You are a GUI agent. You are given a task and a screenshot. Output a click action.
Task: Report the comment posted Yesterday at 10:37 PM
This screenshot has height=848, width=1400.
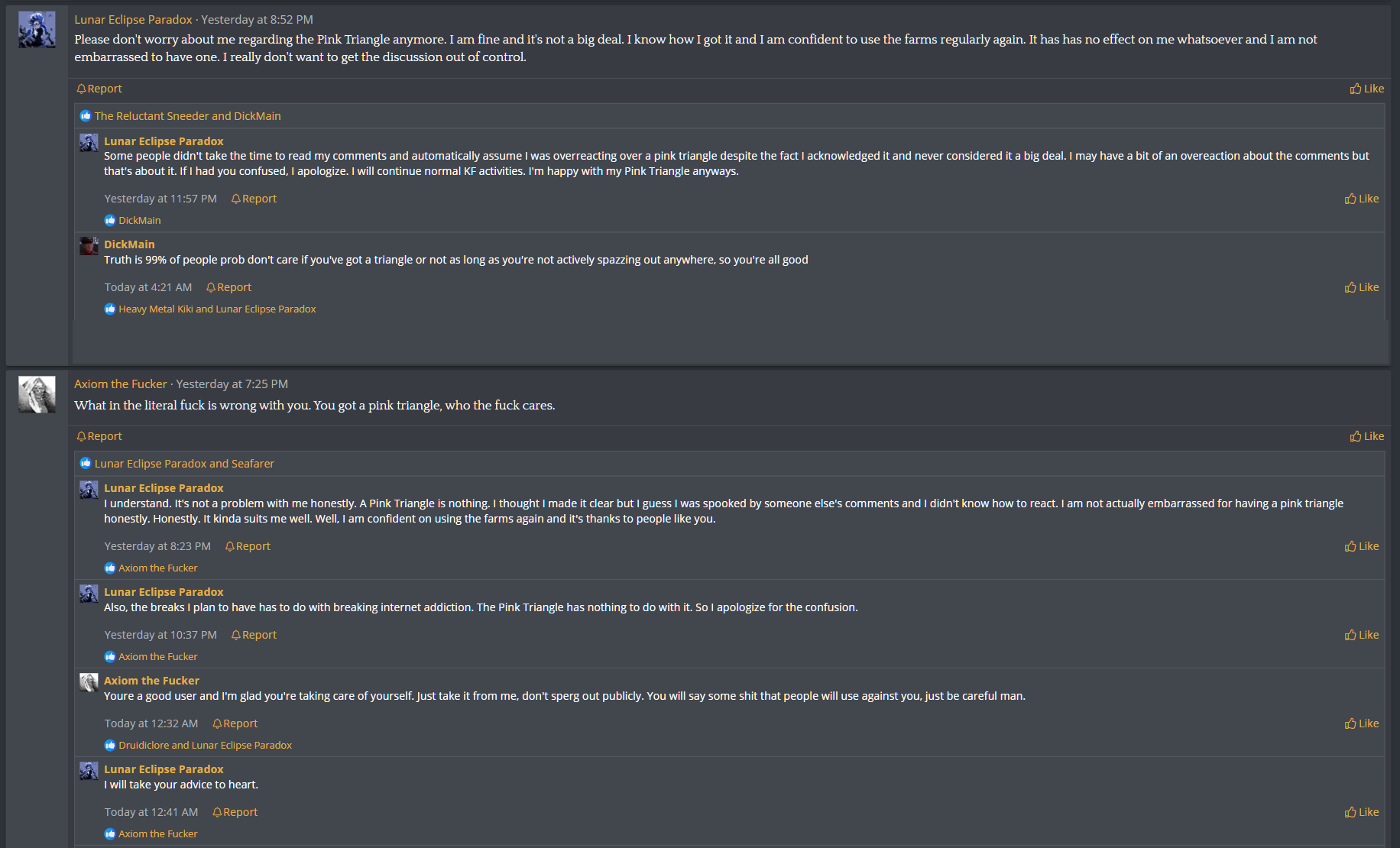pos(254,635)
